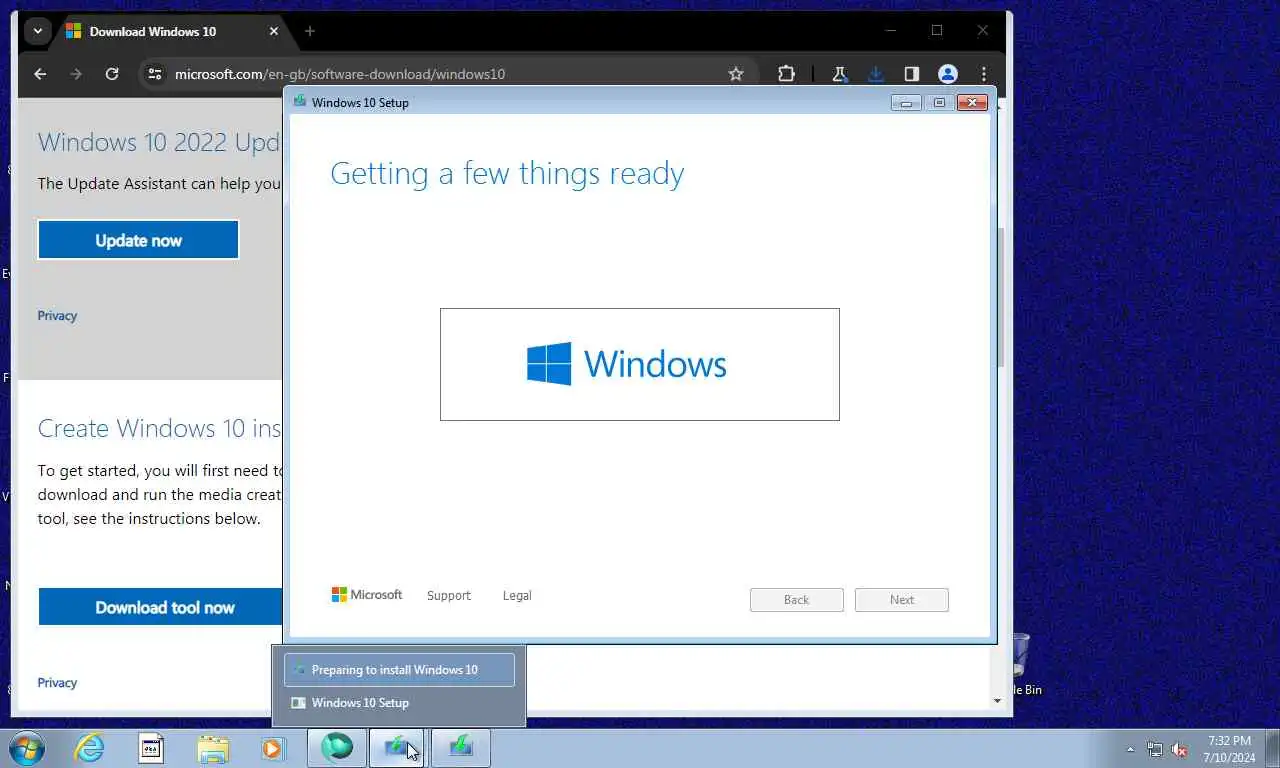This screenshot has height=768, width=1280.
Task: Show hidden tray icons arrow
Action: [1131, 749]
